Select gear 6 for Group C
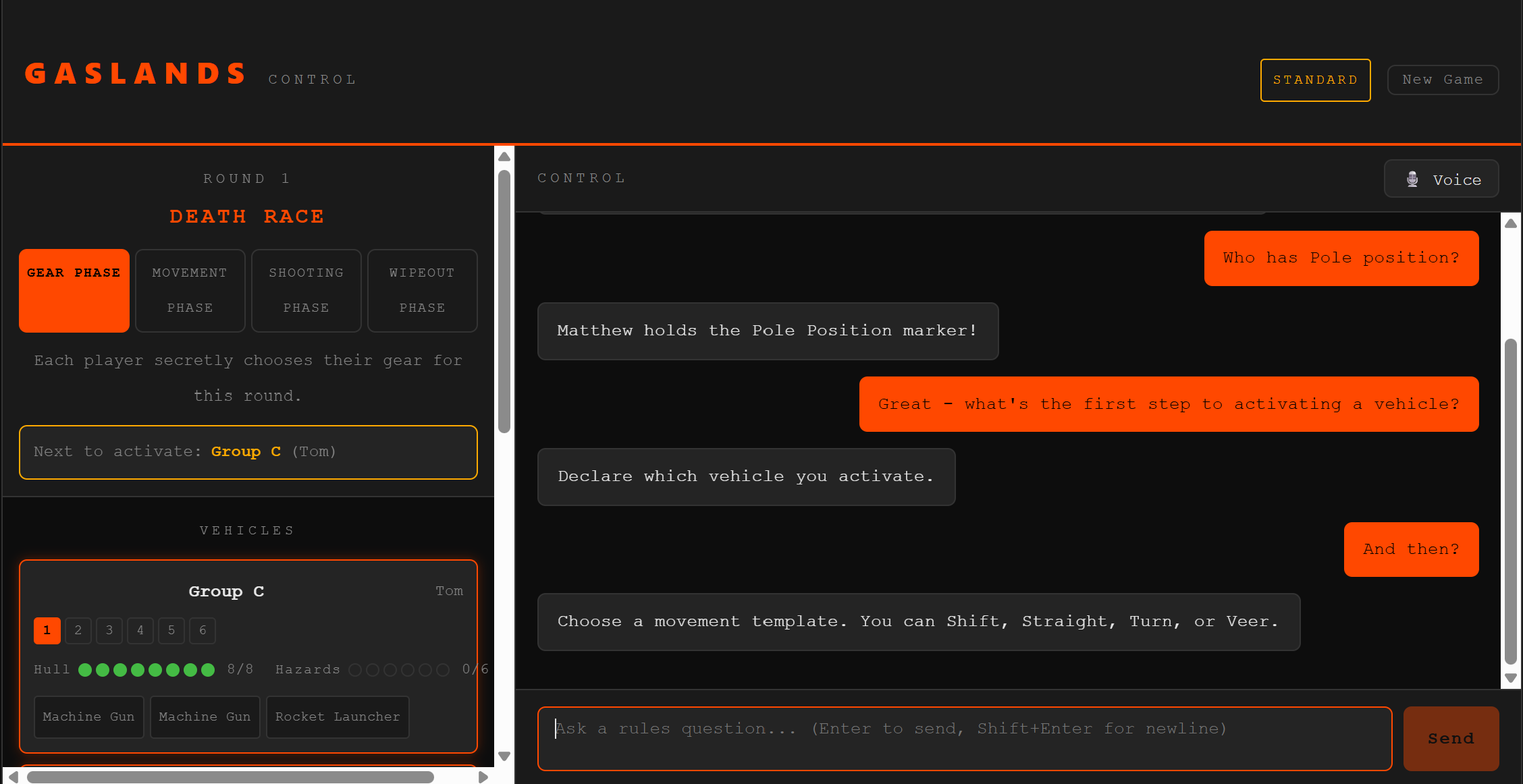Image resolution: width=1523 pixels, height=784 pixels. coord(203,630)
